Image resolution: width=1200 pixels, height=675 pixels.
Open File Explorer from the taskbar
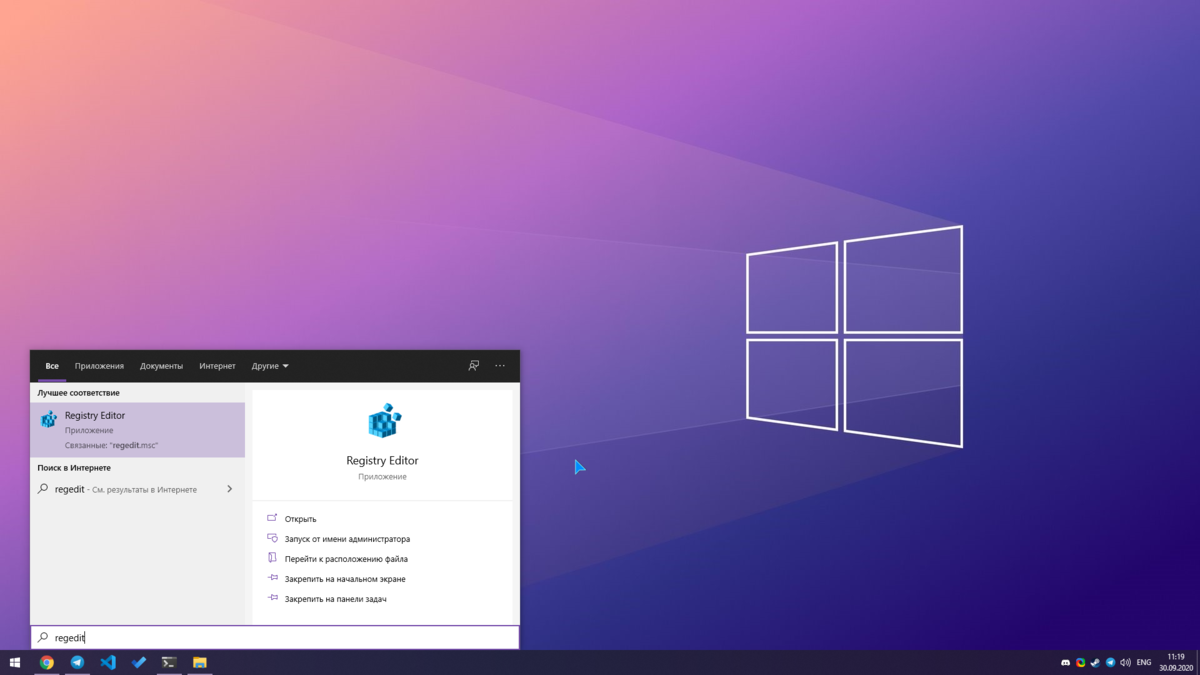[200, 662]
